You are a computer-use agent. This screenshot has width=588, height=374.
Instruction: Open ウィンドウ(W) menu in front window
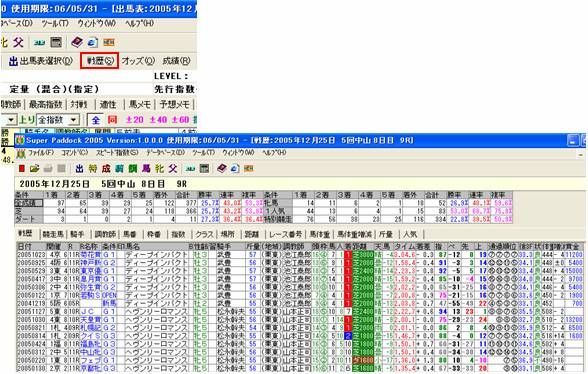coord(238,153)
